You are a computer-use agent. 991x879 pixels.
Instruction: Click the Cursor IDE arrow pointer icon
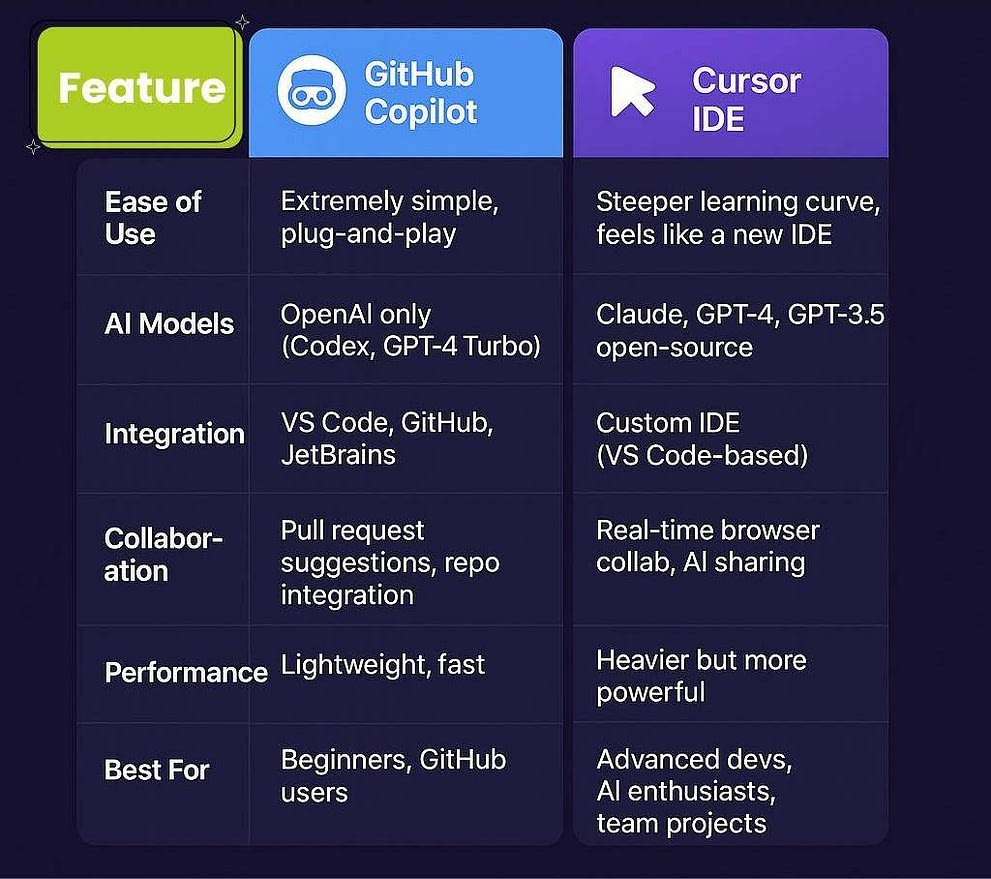(x=633, y=92)
